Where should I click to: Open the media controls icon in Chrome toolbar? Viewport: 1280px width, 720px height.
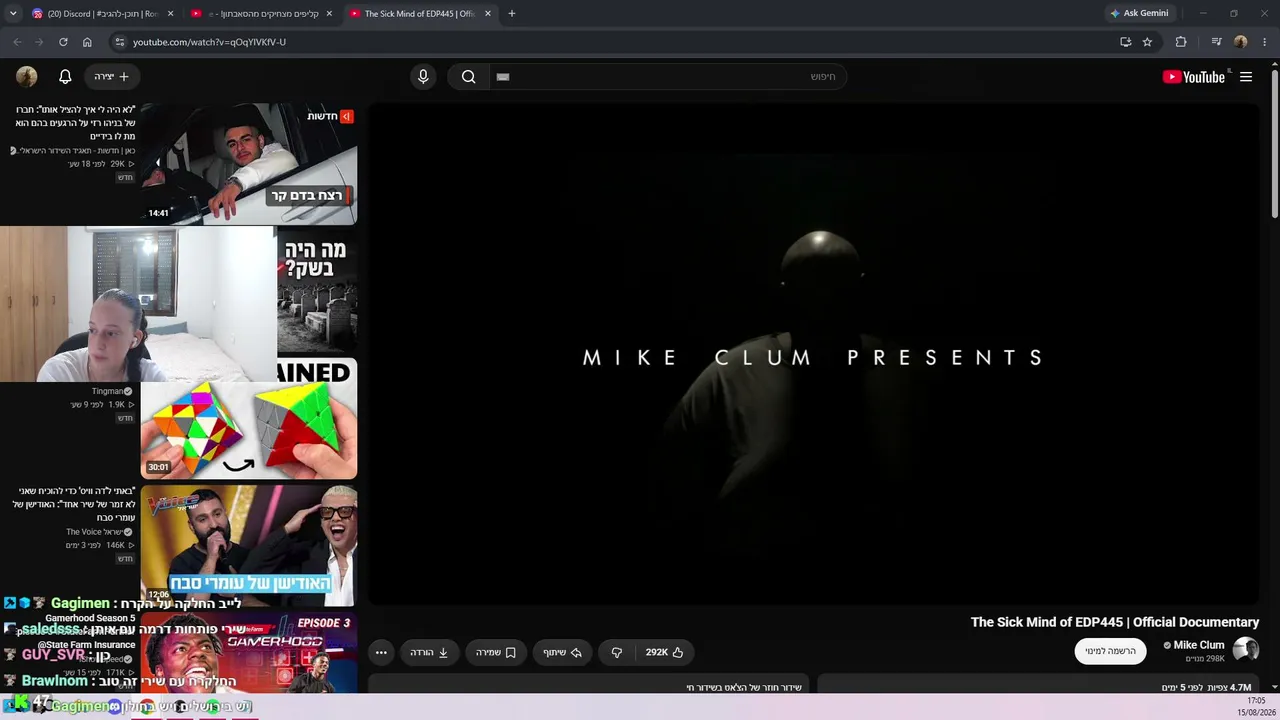pyautogui.click(x=1216, y=42)
